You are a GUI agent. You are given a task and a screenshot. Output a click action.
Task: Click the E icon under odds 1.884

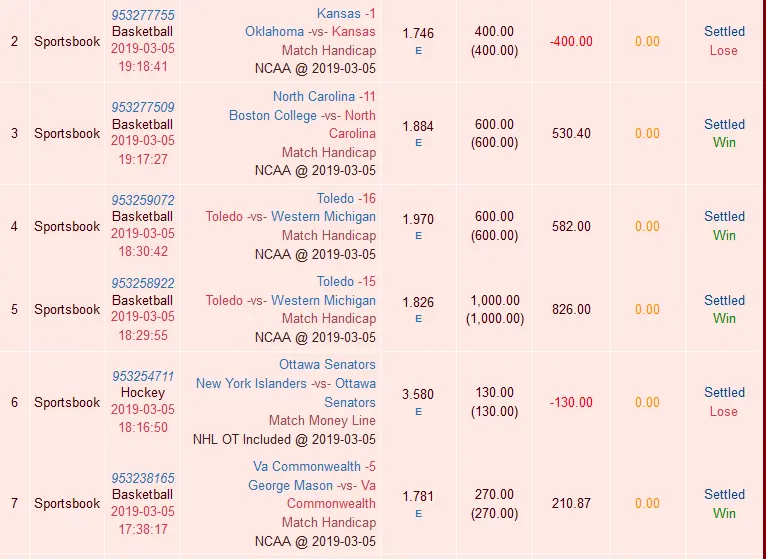coord(418,142)
